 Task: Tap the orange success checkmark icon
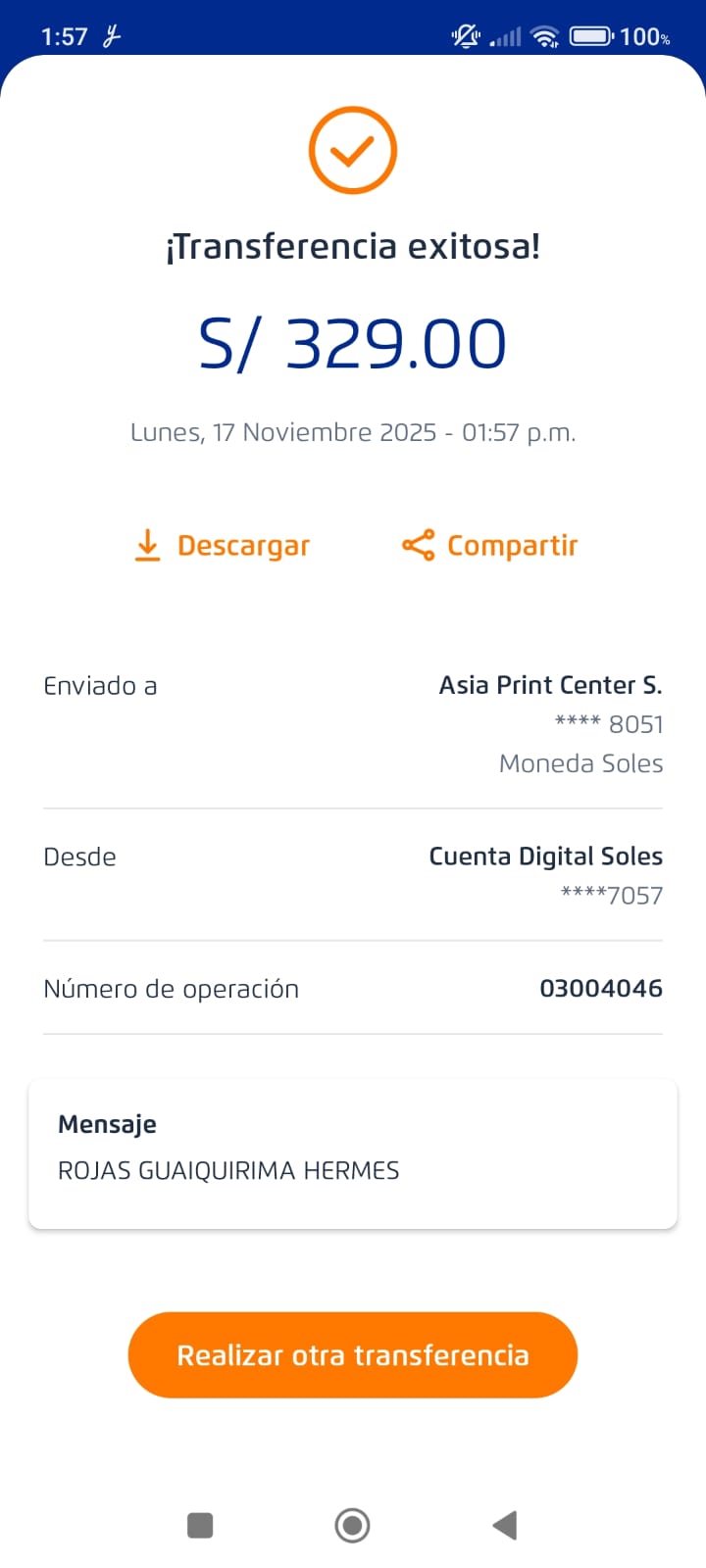click(x=352, y=151)
